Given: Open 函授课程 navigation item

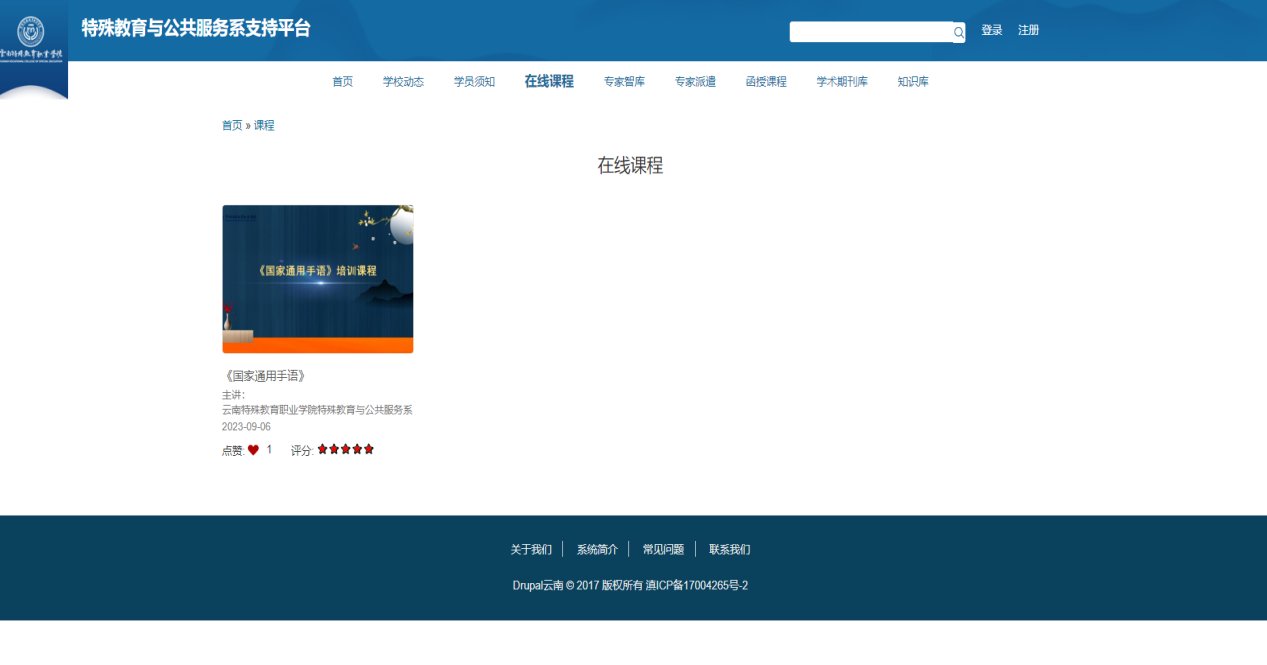Looking at the screenshot, I should tap(766, 82).
